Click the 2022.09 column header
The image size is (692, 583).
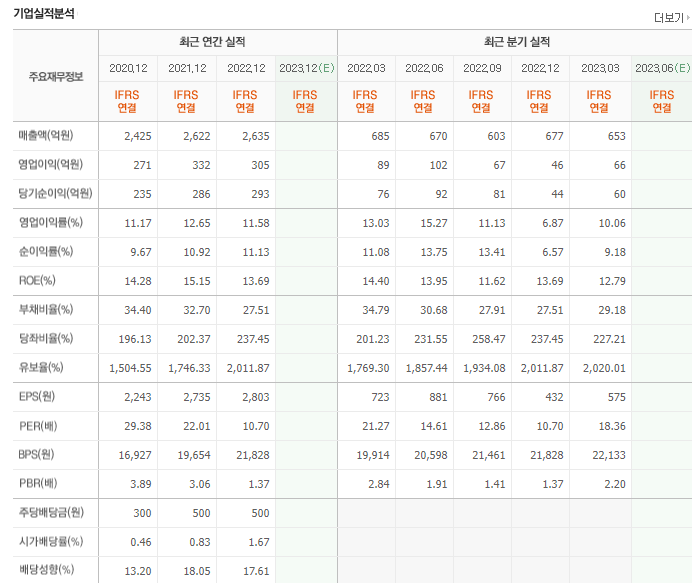(482, 68)
